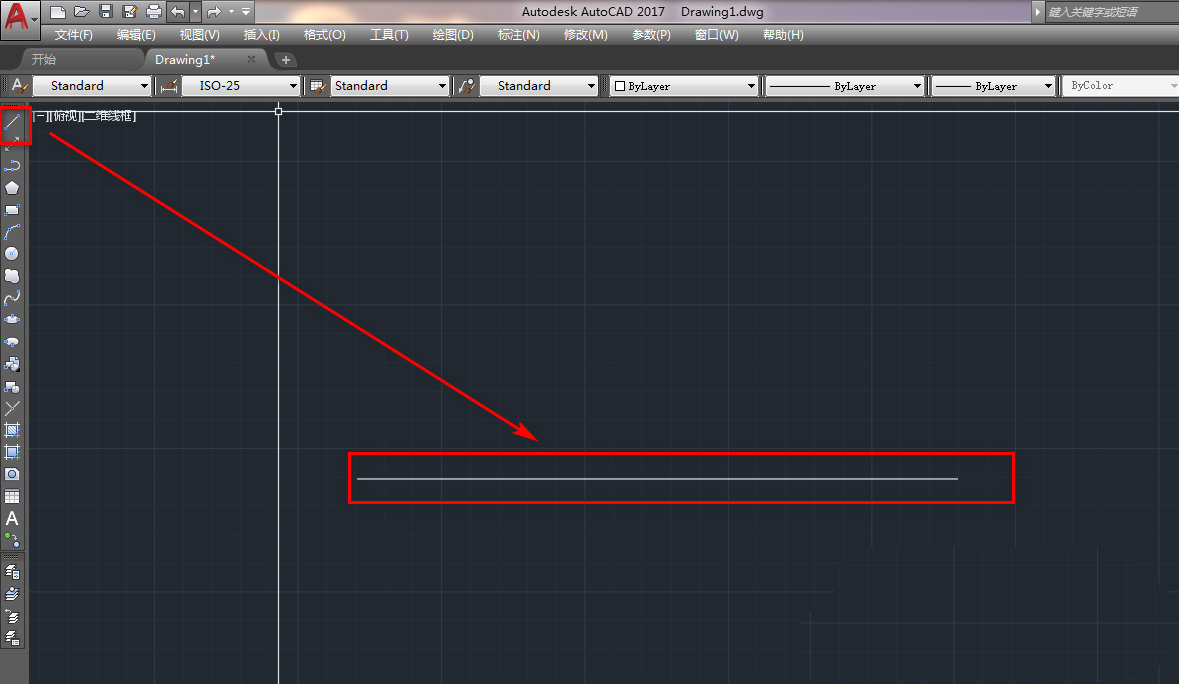
Task: Open the ByLayer lineweight dropdown
Action: 993,86
